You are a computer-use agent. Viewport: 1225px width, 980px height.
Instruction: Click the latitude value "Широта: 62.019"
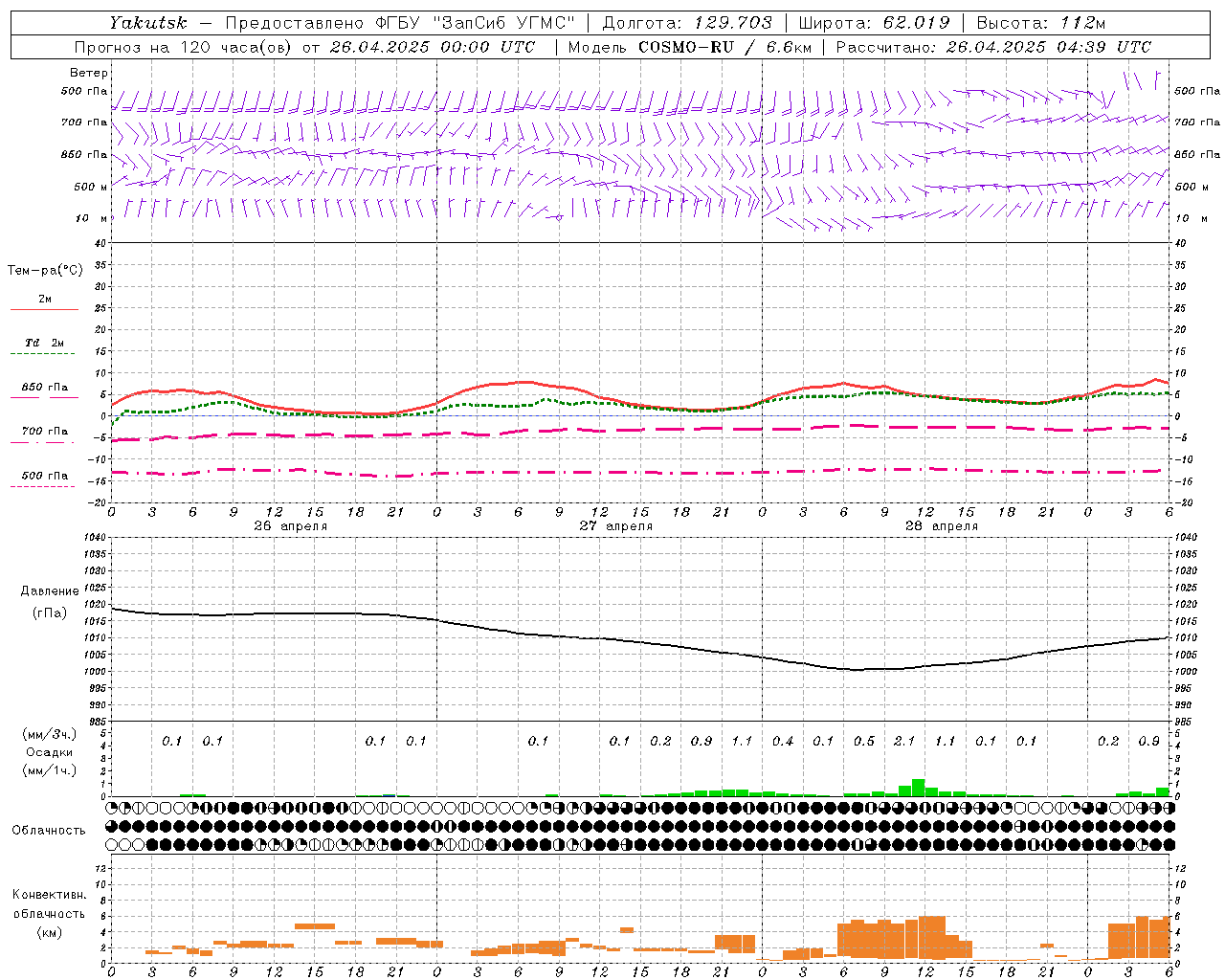click(x=875, y=23)
